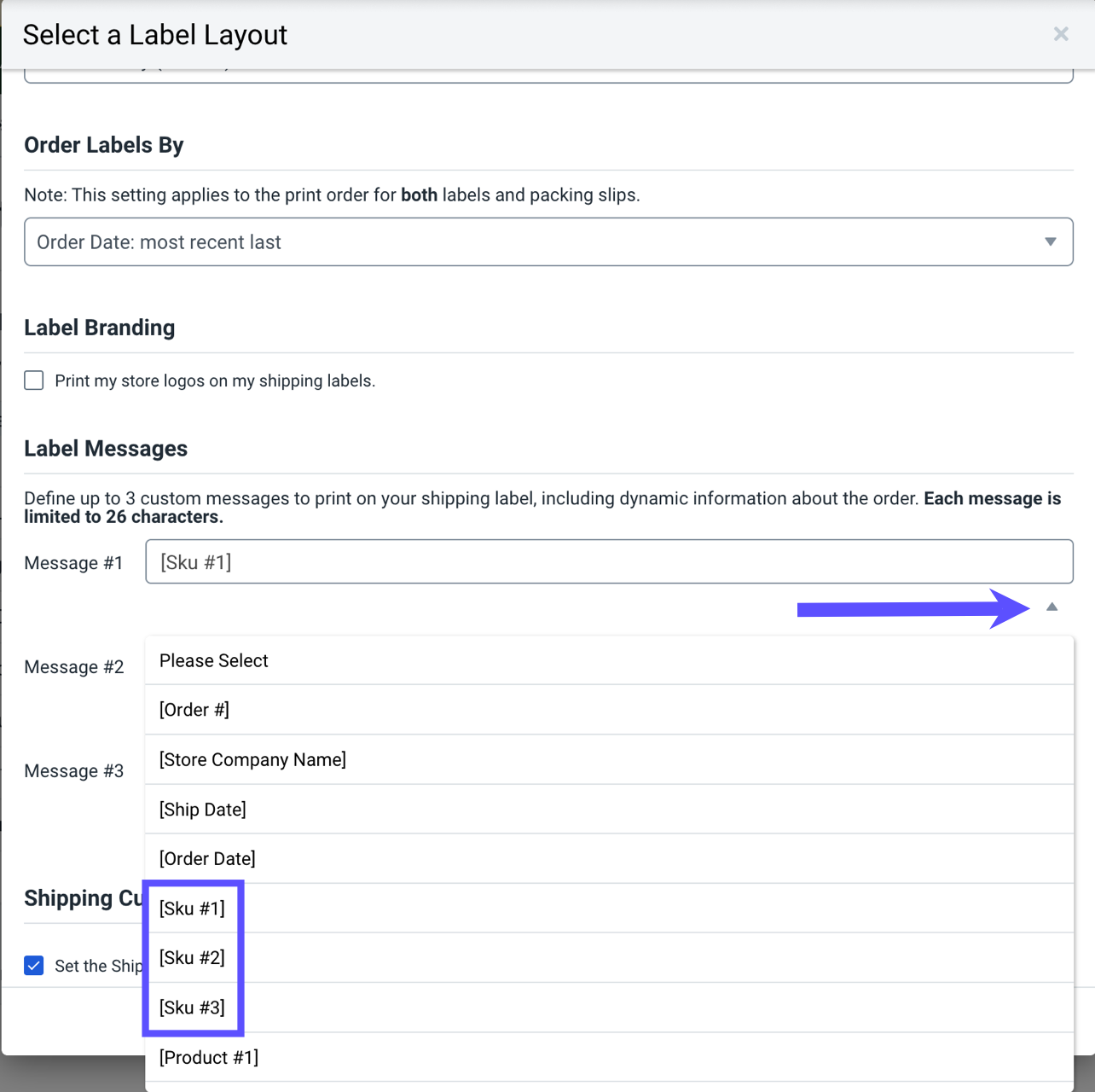
Task: Select Please Select from the message list
Action: tap(213, 659)
